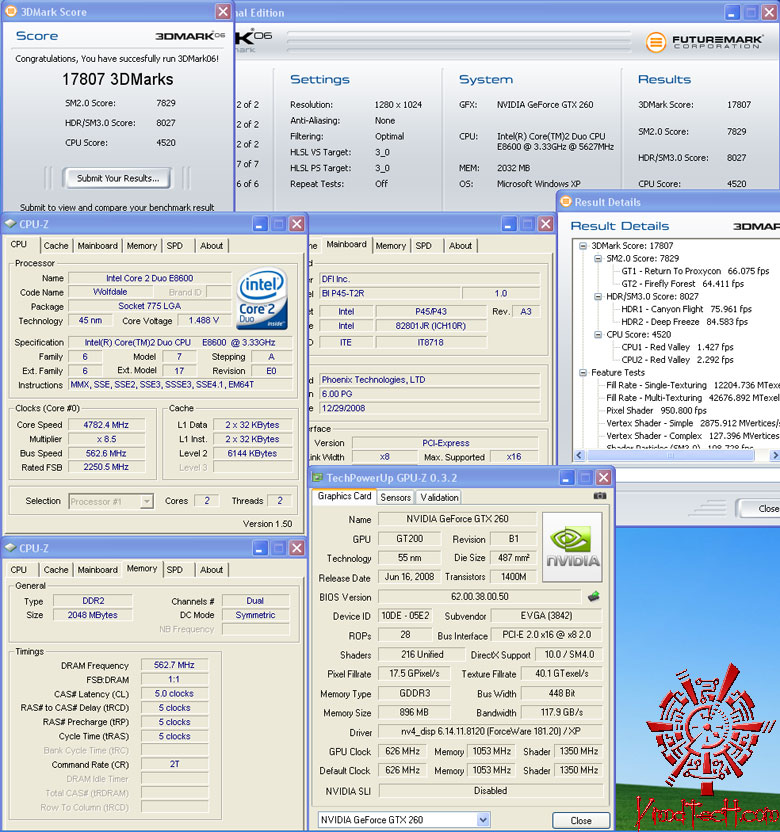Collapse the SM2.0 Score tree node
This screenshot has width=780, height=832.
[598, 258]
